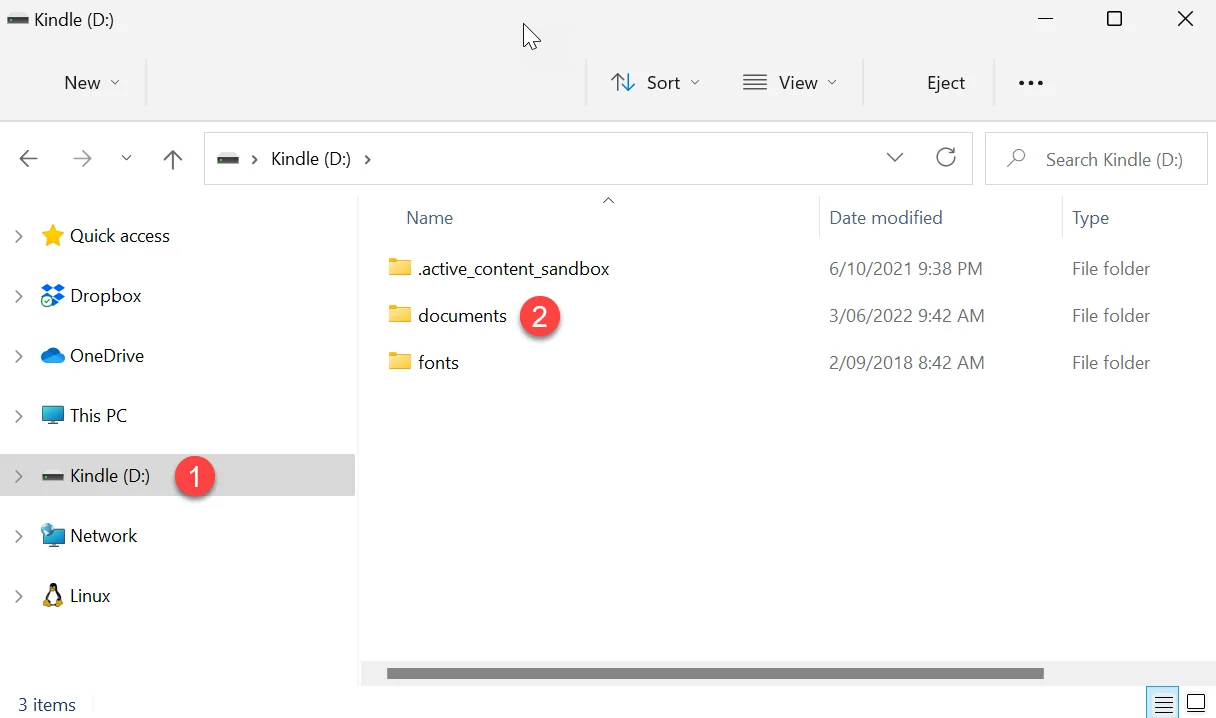Eject the Kindle drive
This screenshot has width=1216, height=718.
(x=946, y=83)
